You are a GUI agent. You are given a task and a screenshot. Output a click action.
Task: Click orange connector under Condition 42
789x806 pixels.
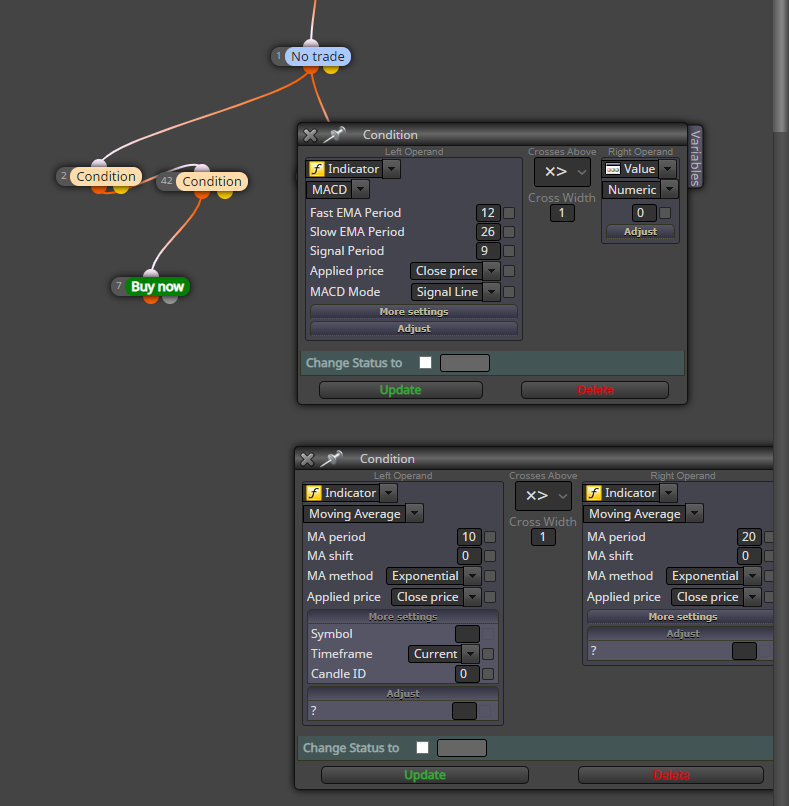click(x=202, y=194)
